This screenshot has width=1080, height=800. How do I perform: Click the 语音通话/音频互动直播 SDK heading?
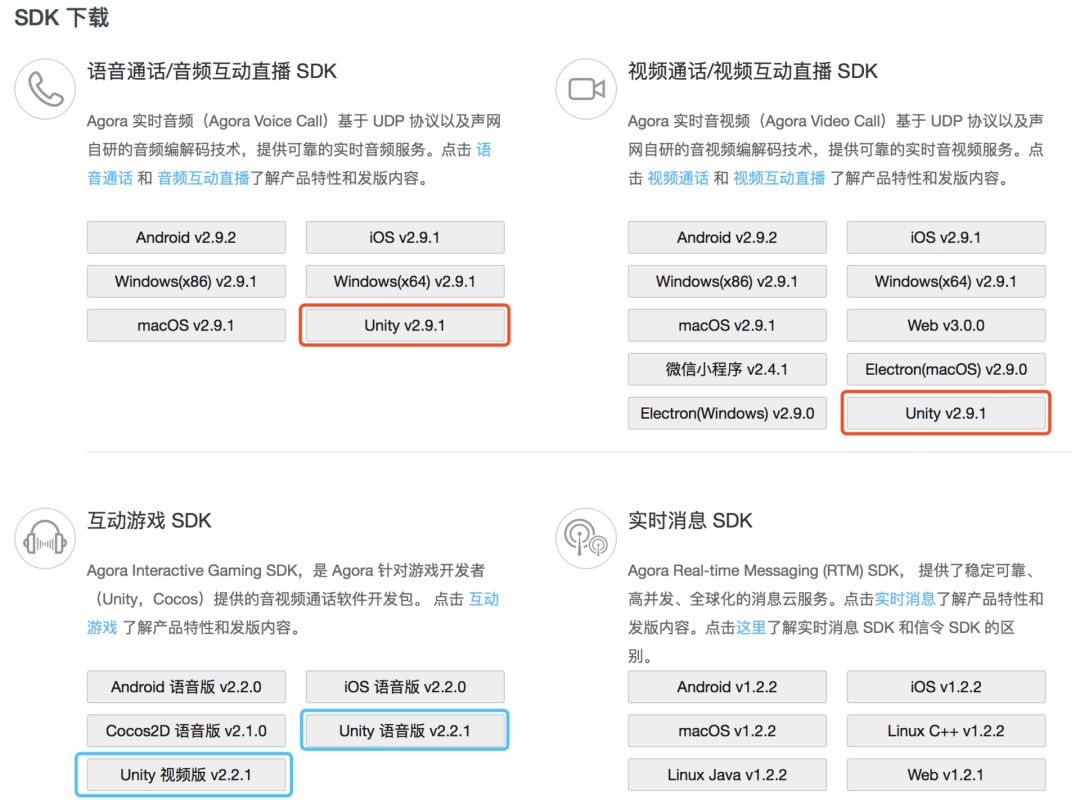(x=211, y=71)
